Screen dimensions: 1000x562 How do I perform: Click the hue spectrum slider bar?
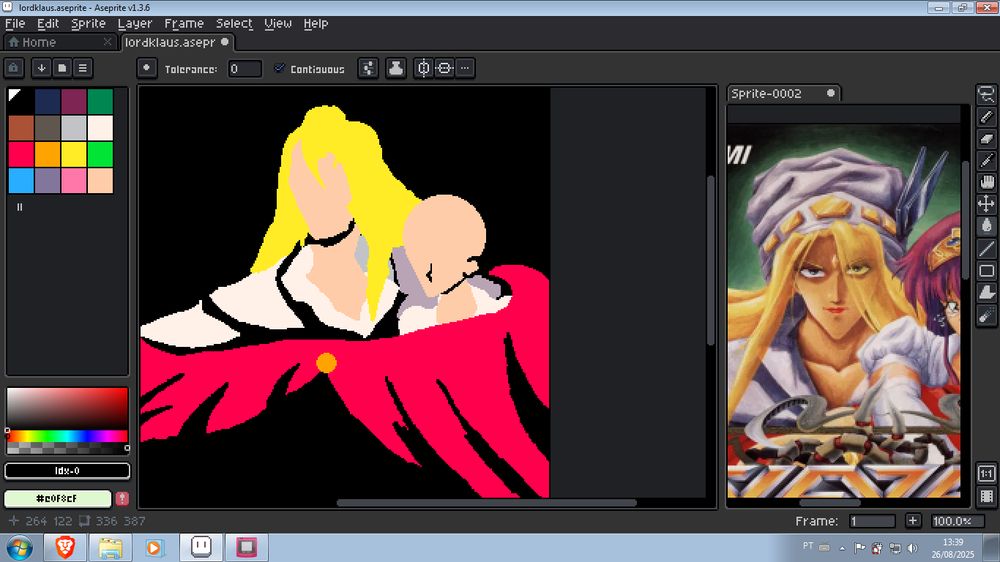click(x=67, y=436)
